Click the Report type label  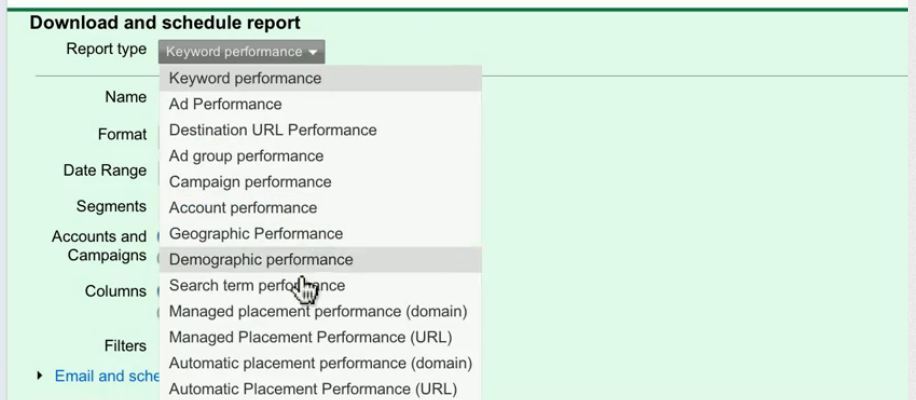point(106,49)
